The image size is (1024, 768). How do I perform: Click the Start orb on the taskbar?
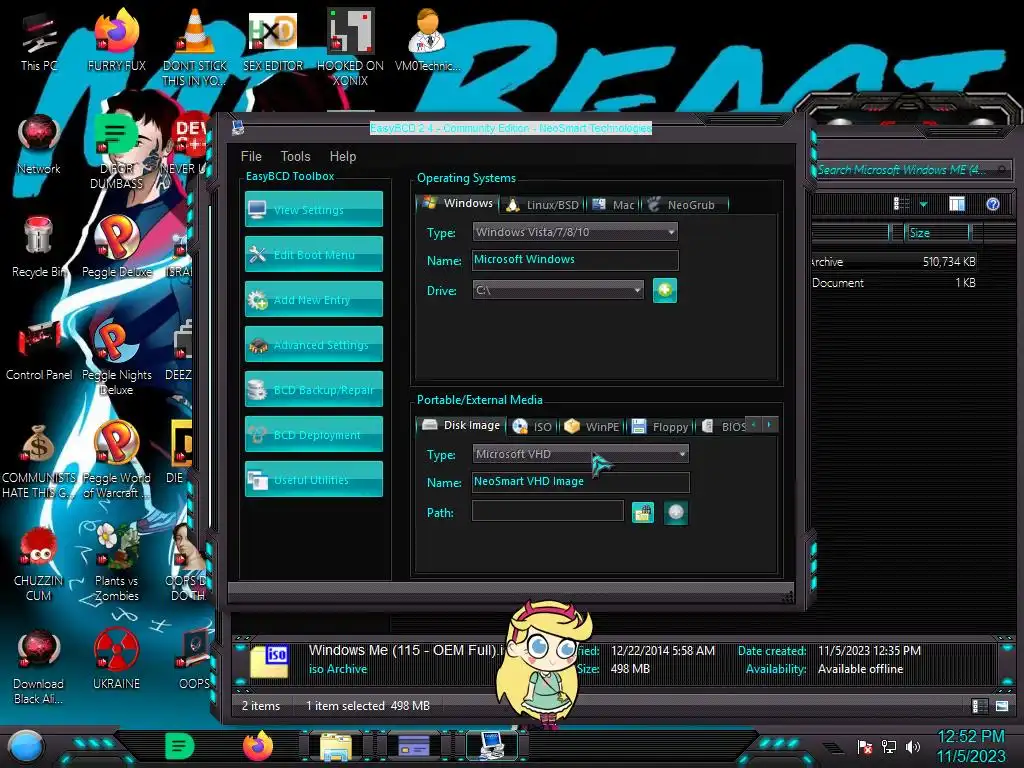coord(26,747)
